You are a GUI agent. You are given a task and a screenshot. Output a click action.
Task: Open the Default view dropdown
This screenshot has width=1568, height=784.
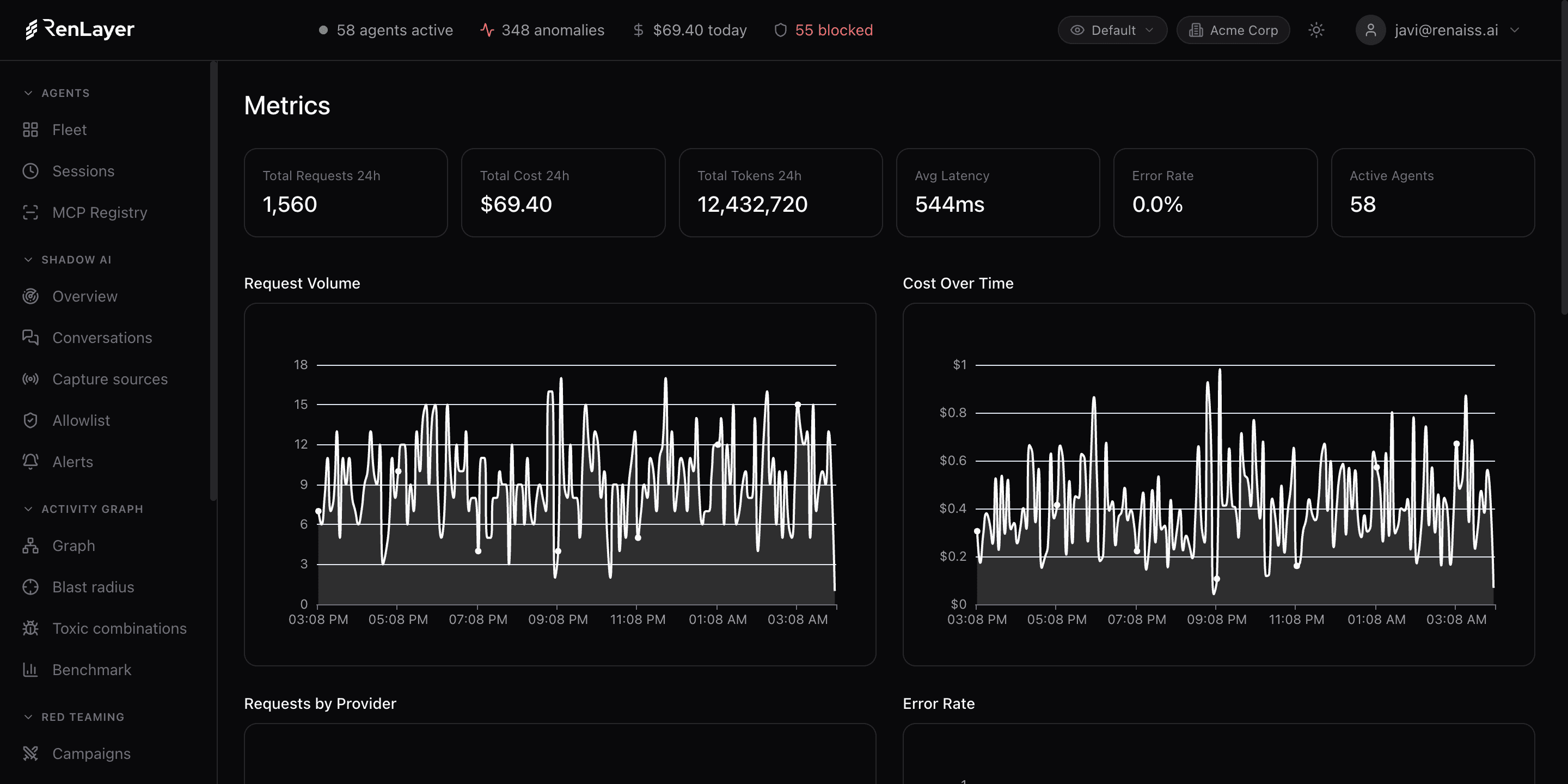pyautogui.click(x=1112, y=30)
